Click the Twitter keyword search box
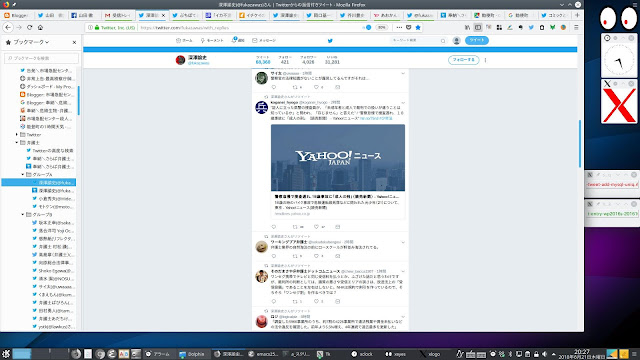Screen dimensions: 640x360 (418, 40)
